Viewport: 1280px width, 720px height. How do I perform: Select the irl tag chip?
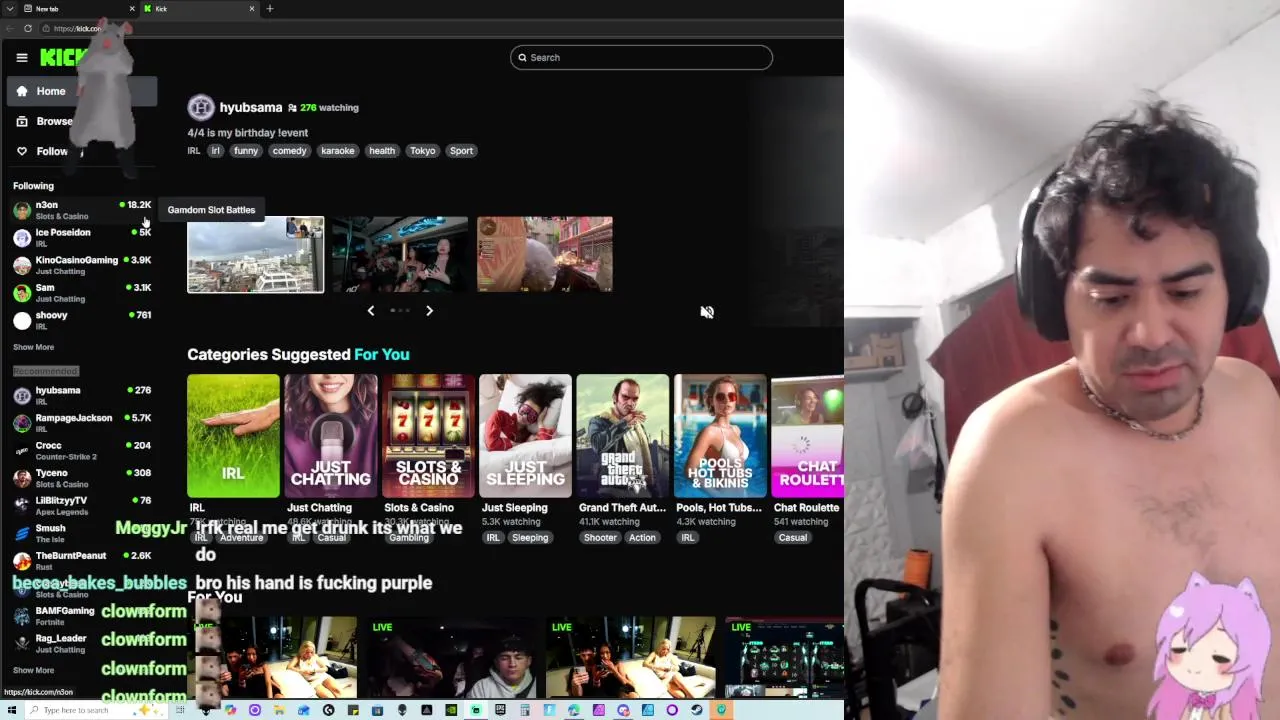click(x=215, y=151)
